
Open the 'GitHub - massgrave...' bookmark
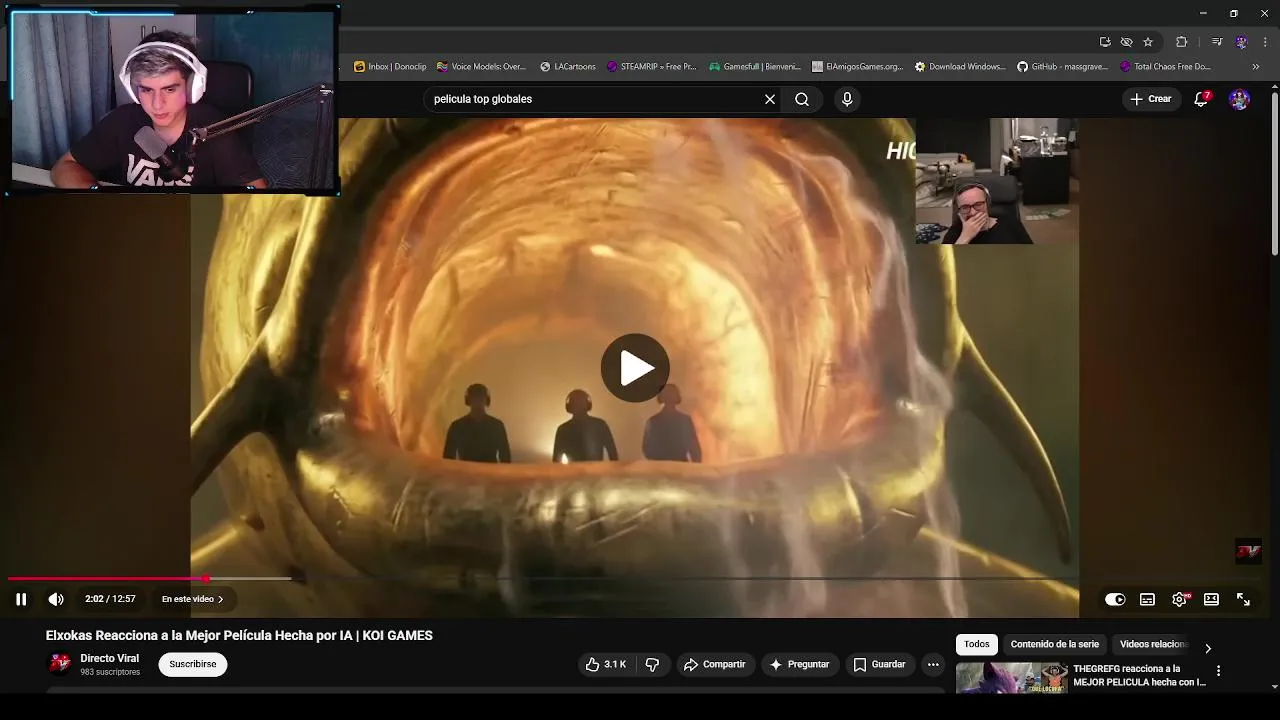pyautogui.click(x=1063, y=67)
